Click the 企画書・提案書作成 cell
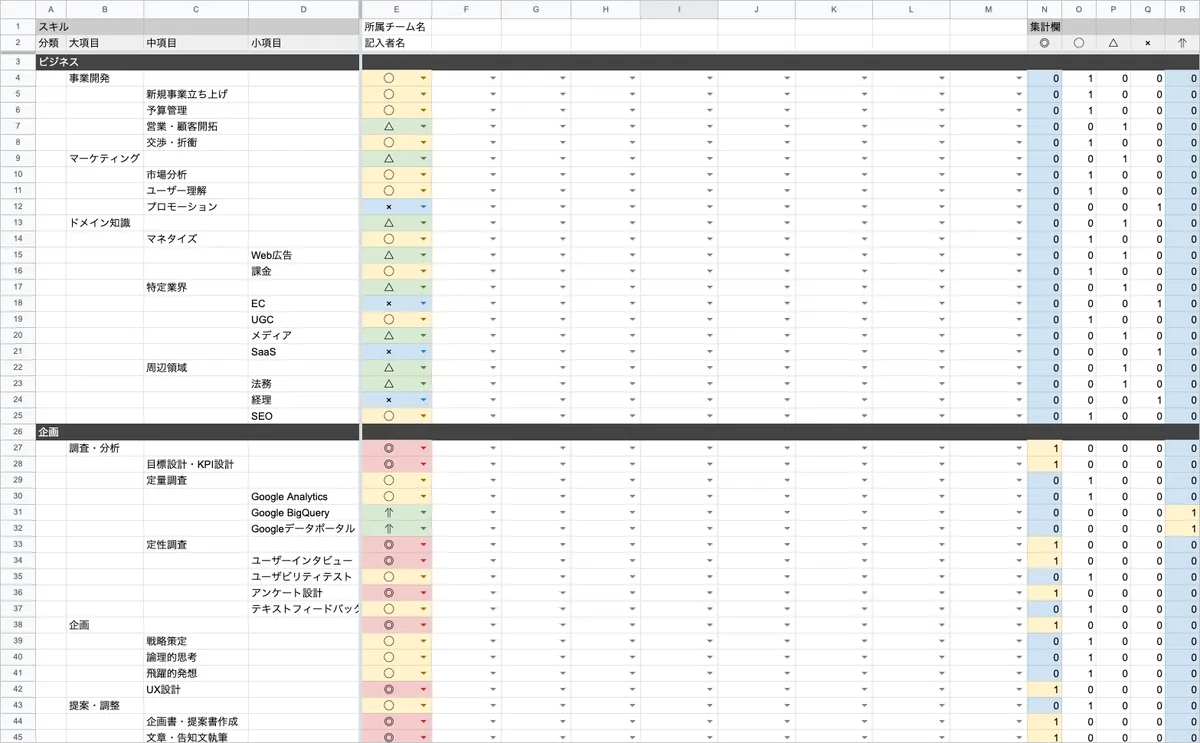 (x=196, y=722)
